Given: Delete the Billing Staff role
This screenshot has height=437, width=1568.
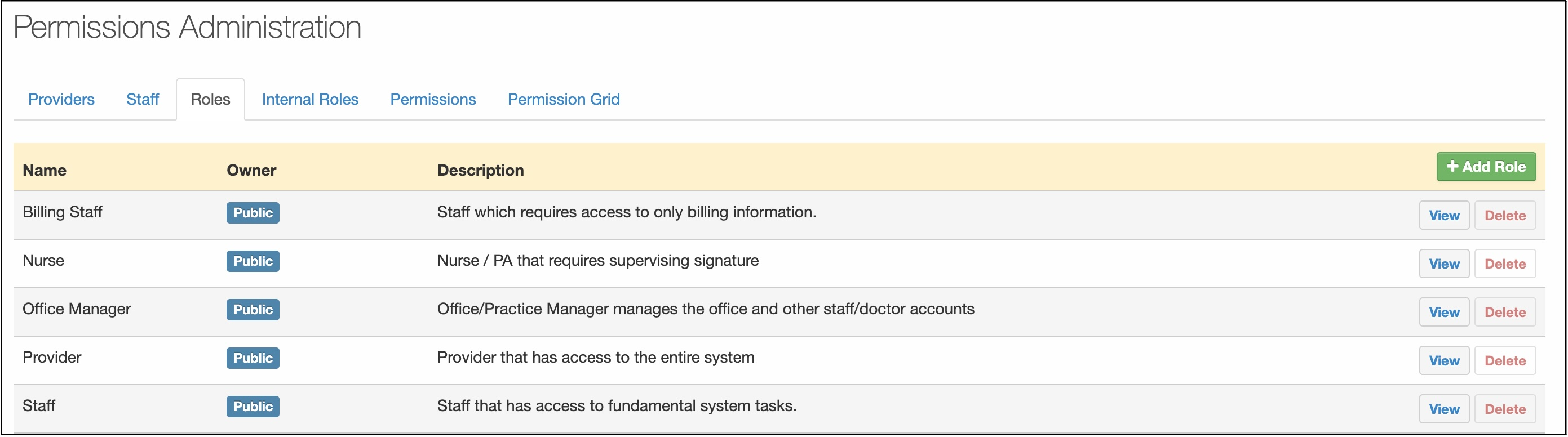Looking at the screenshot, I should 1504,215.
